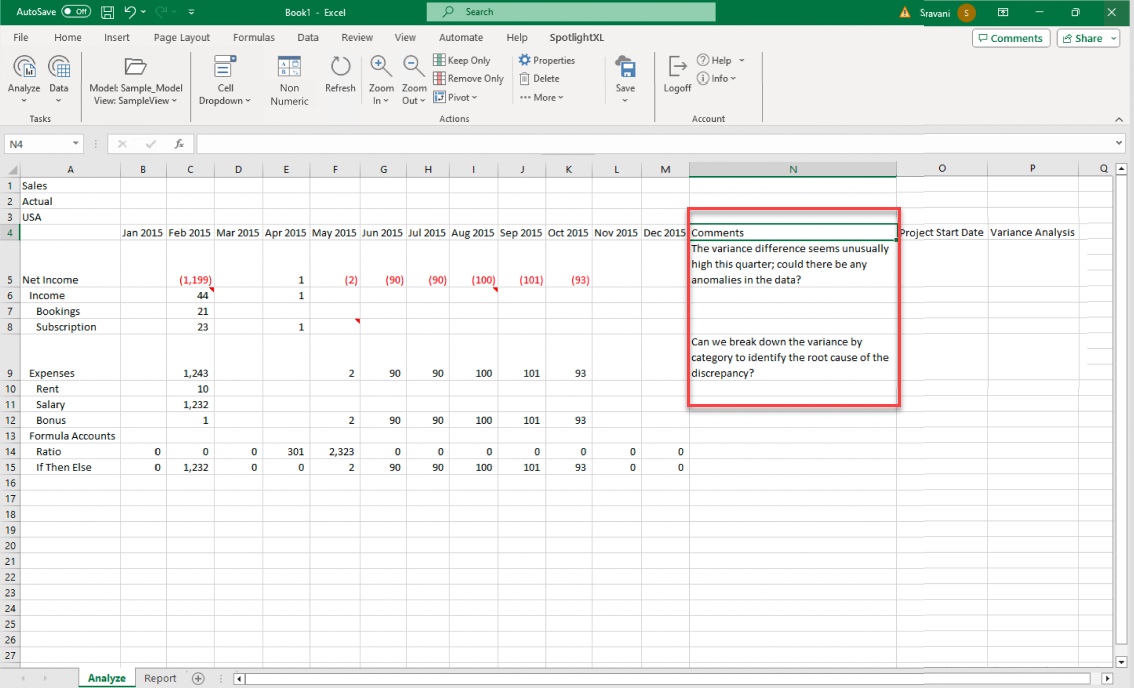This screenshot has width=1134, height=688.
Task: Click the Salary value 1,232 in Feb 2015
Action: tap(190, 404)
